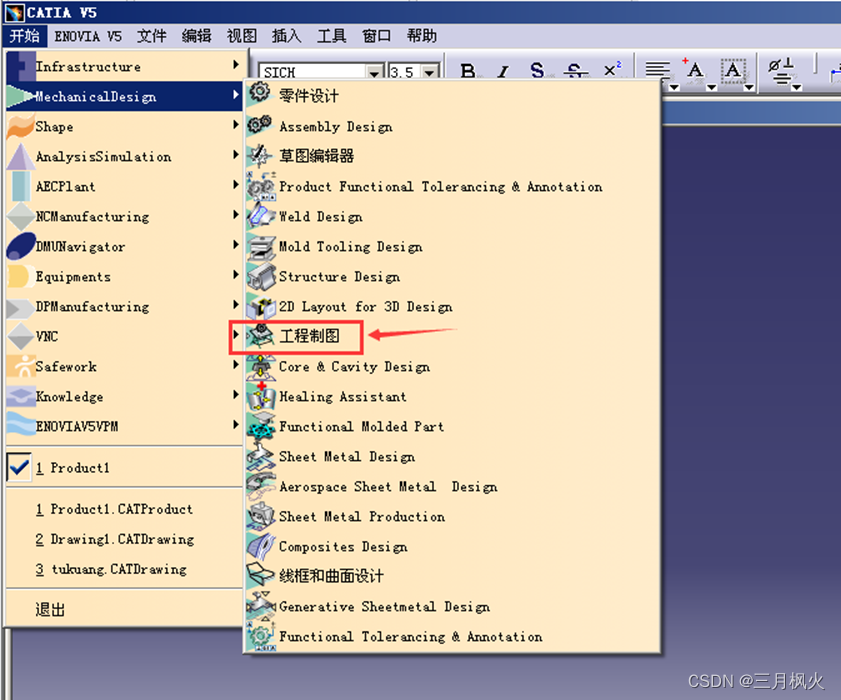
Task: Click the Mold Tooling Design icon
Action: coord(261,246)
